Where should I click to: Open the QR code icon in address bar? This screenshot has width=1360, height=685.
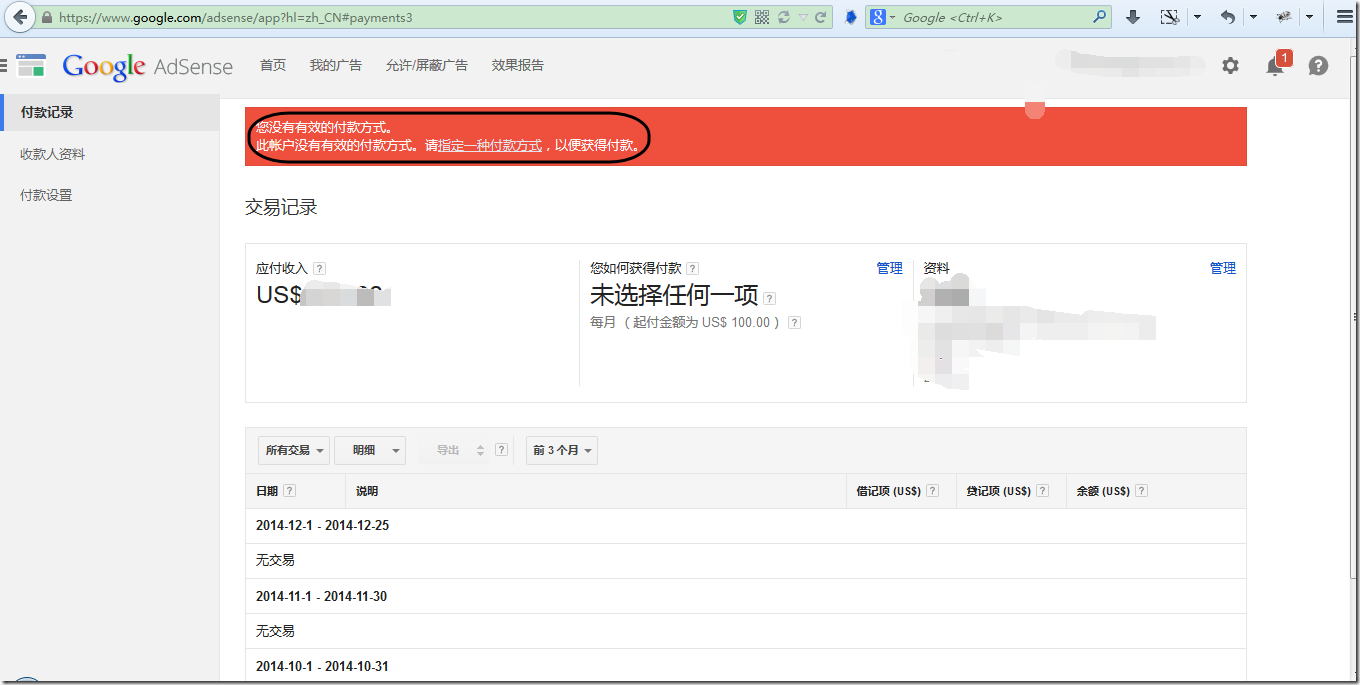pyautogui.click(x=762, y=17)
